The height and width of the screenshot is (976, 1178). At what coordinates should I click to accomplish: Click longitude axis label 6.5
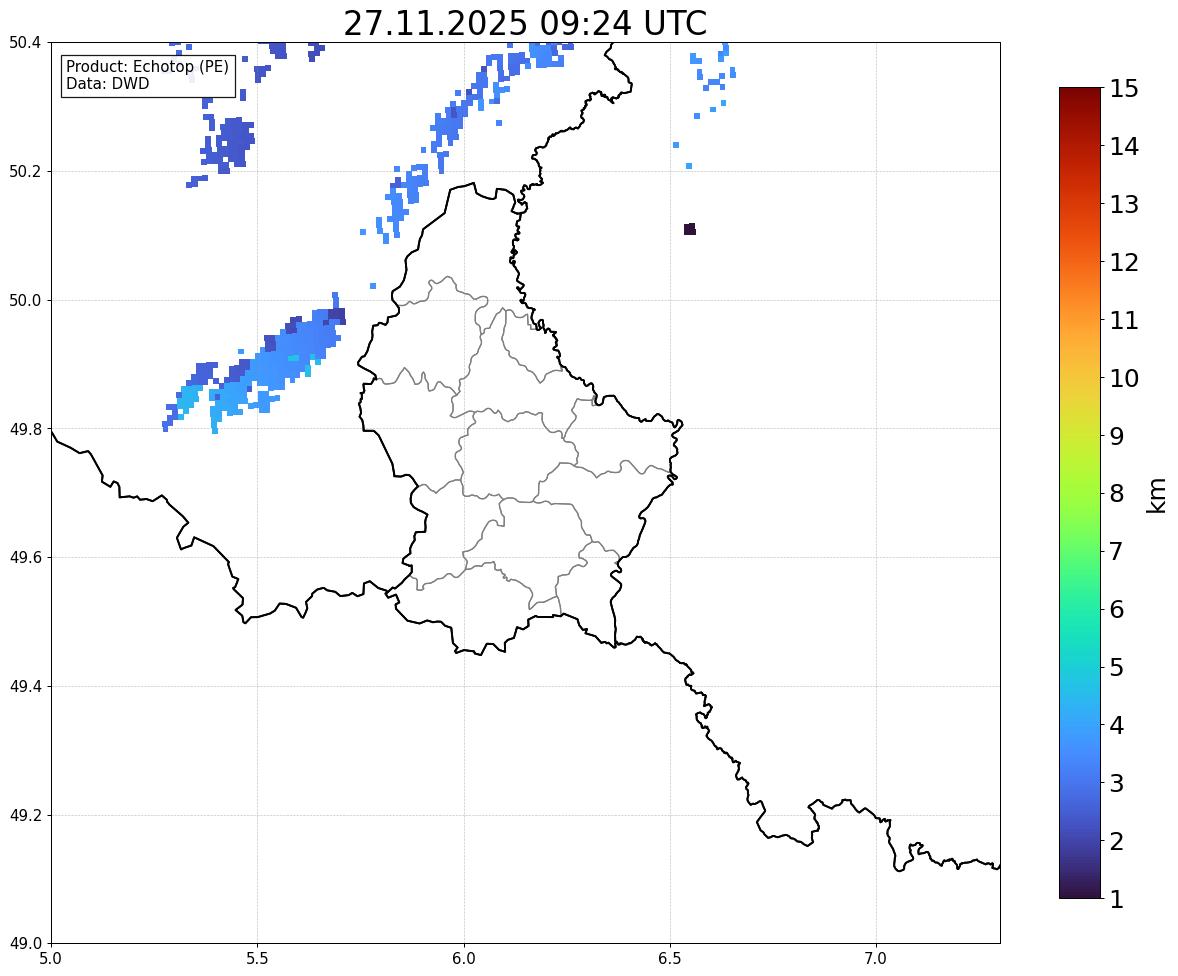(670, 959)
